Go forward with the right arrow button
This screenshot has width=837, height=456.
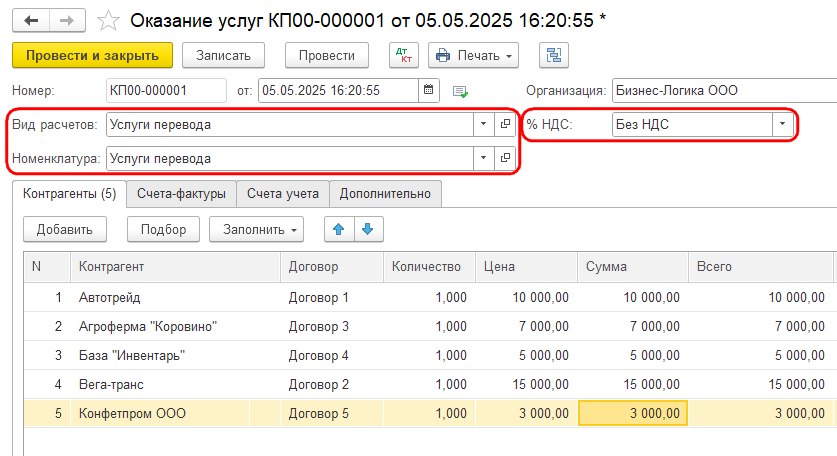(x=67, y=21)
